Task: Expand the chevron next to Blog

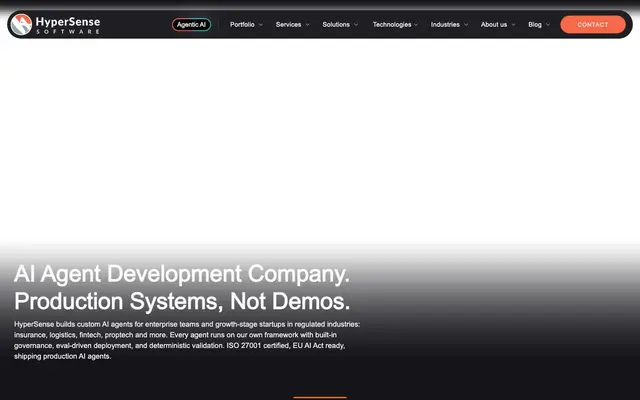Action: (548, 24)
